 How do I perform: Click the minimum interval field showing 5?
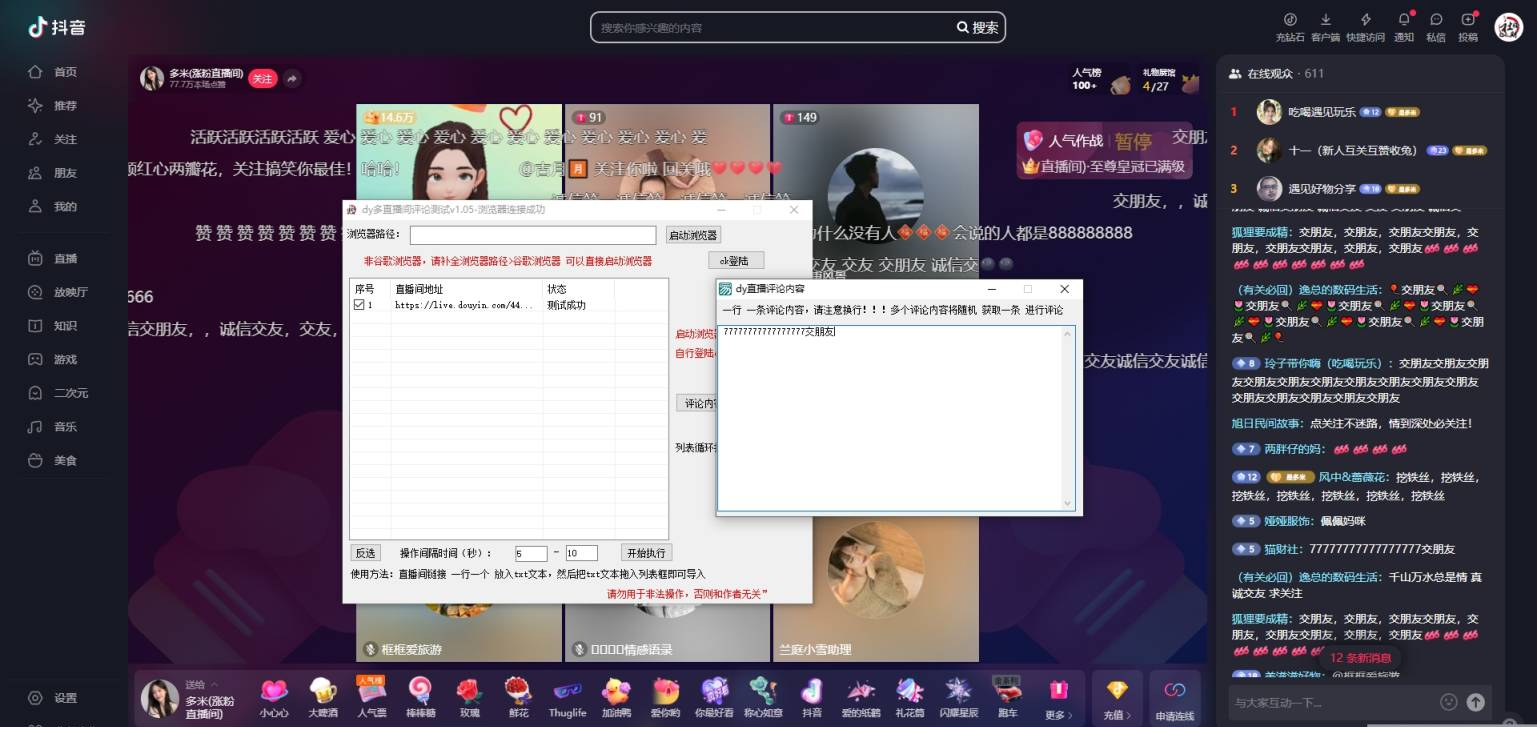tap(531, 553)
